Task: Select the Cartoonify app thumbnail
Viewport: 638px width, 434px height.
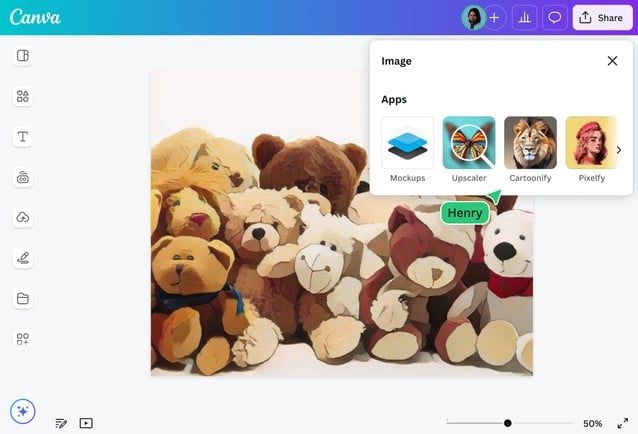Action: pyautogui.click(x=530, y=143)
